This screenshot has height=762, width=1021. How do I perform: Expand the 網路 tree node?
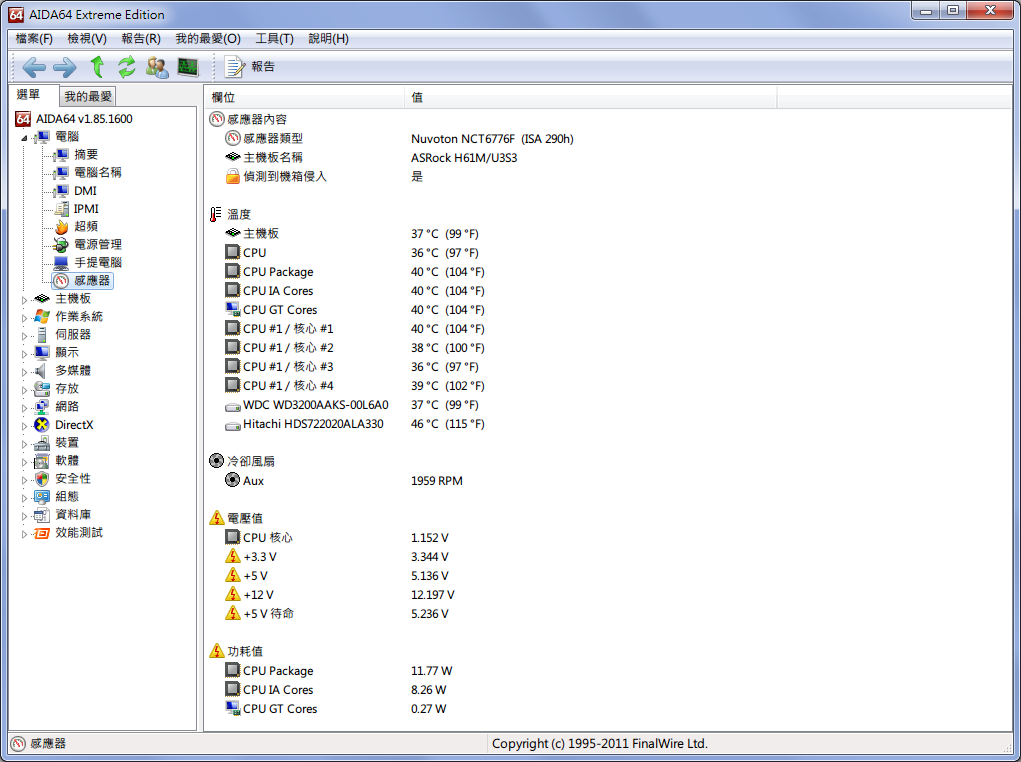[24, 408]
